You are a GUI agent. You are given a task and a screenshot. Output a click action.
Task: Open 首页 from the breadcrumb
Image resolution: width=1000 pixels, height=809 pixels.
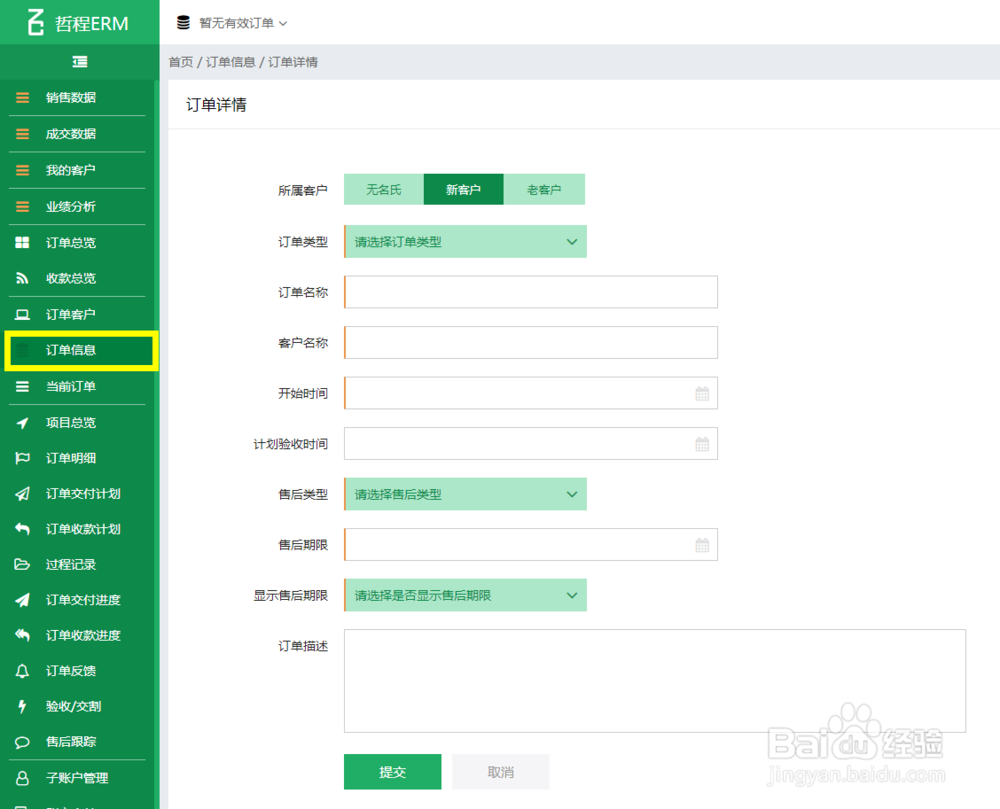click(x=180, y=61)
